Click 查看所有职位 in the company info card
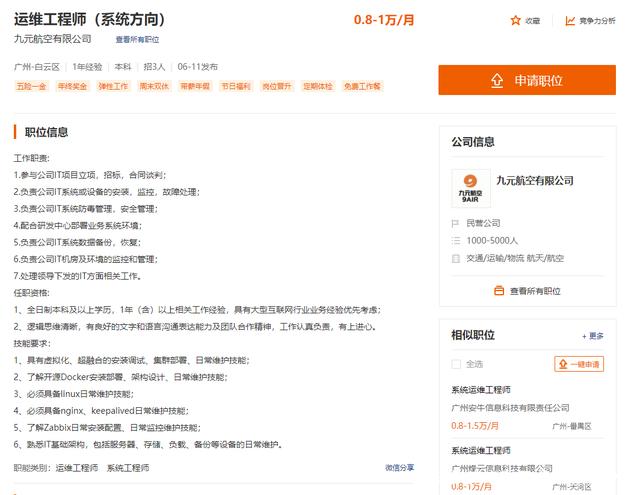The image size is (640, 495). point(535,291)
